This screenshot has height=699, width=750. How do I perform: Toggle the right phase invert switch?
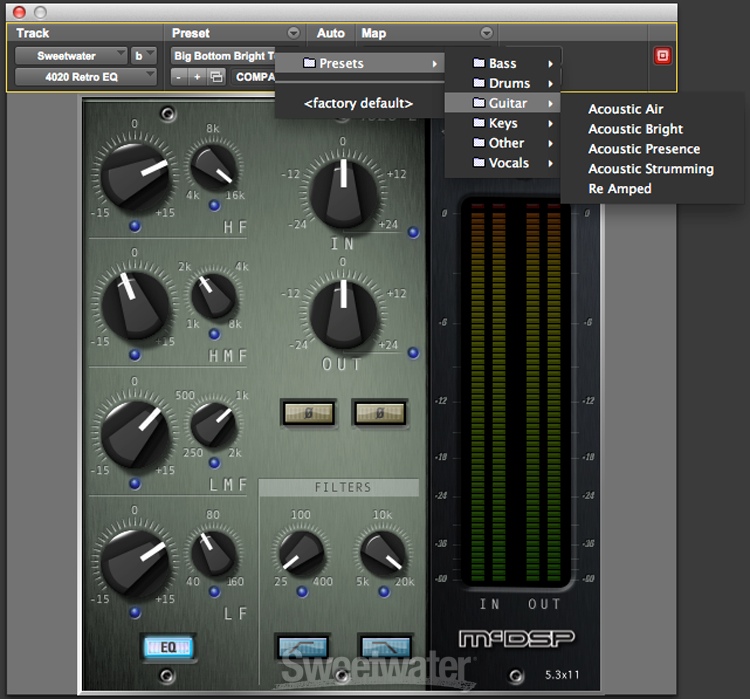[x=380, y=413]
